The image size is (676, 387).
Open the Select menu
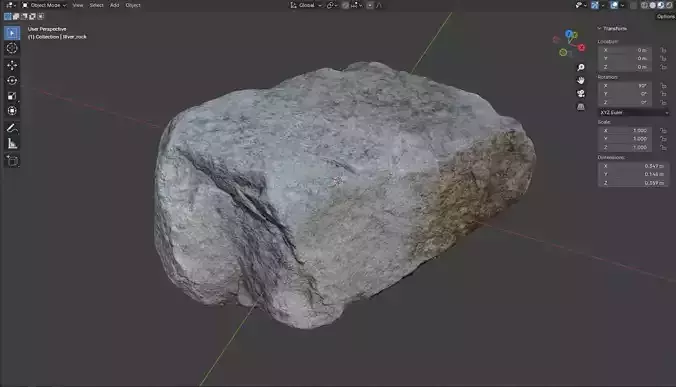(x=96, y=5)
